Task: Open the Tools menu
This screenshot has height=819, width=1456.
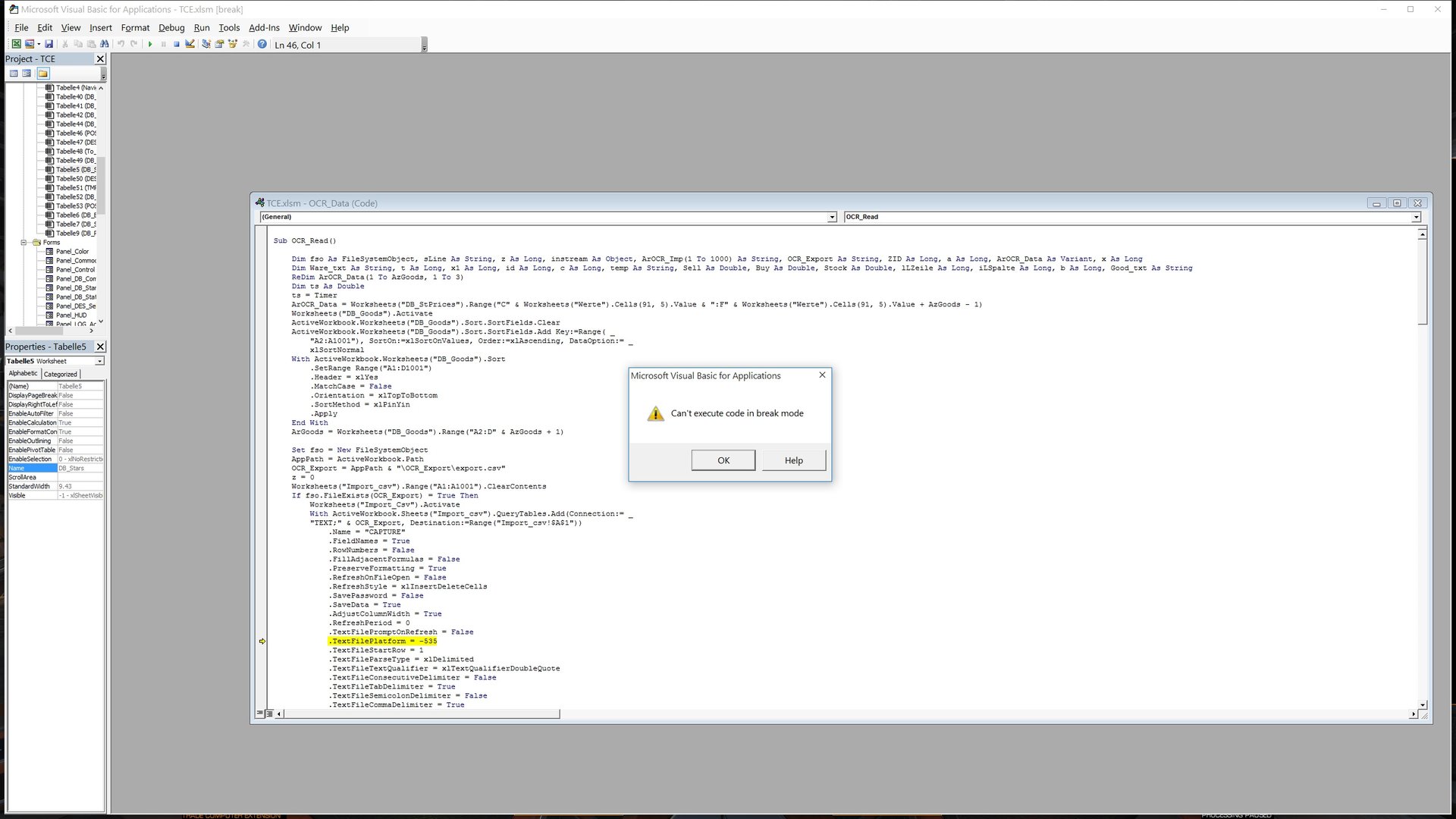Action: coord(229,27)
